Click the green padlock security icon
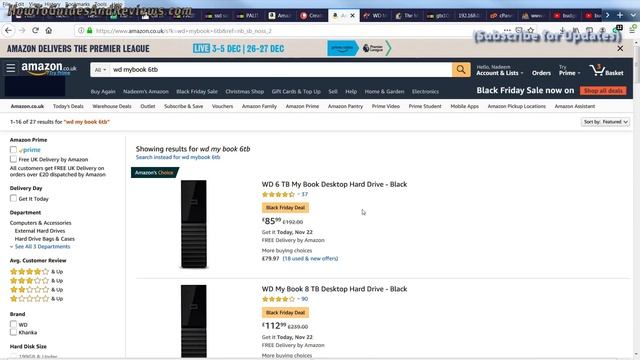Screen dimensions: 640x360 [x=89, y=31]
